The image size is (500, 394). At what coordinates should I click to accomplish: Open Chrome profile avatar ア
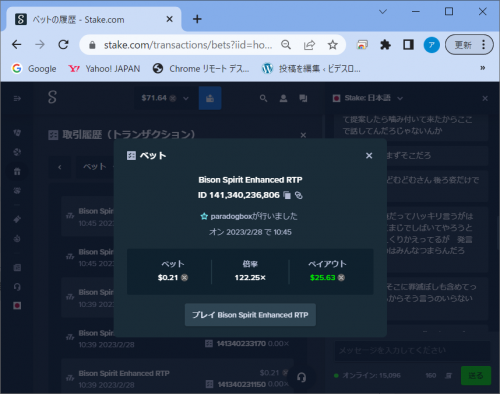click(x=432, y=45)
